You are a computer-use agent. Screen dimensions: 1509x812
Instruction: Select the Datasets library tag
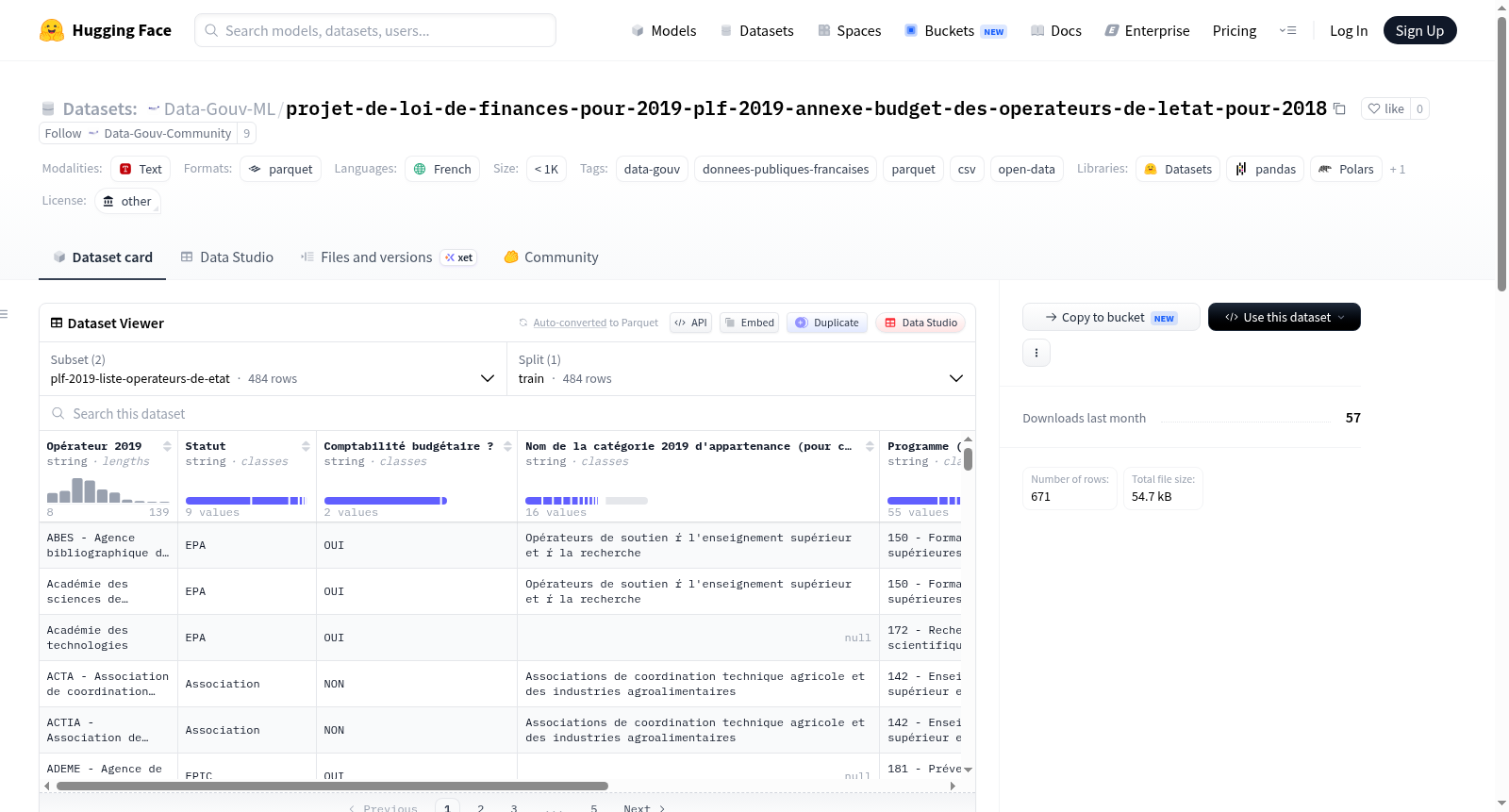1178,169
